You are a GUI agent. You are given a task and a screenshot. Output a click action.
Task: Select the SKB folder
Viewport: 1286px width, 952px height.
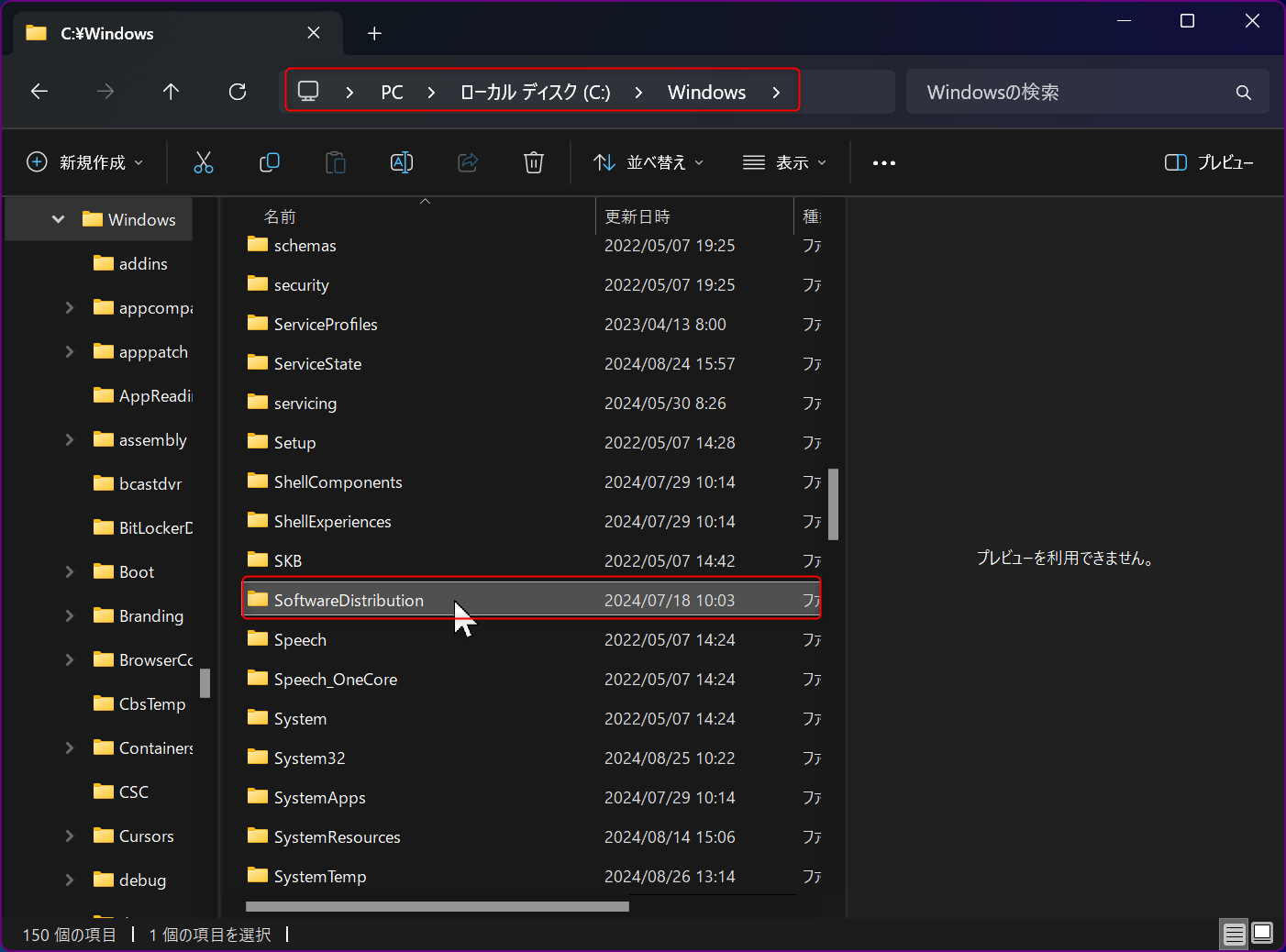tap(532, 561)
